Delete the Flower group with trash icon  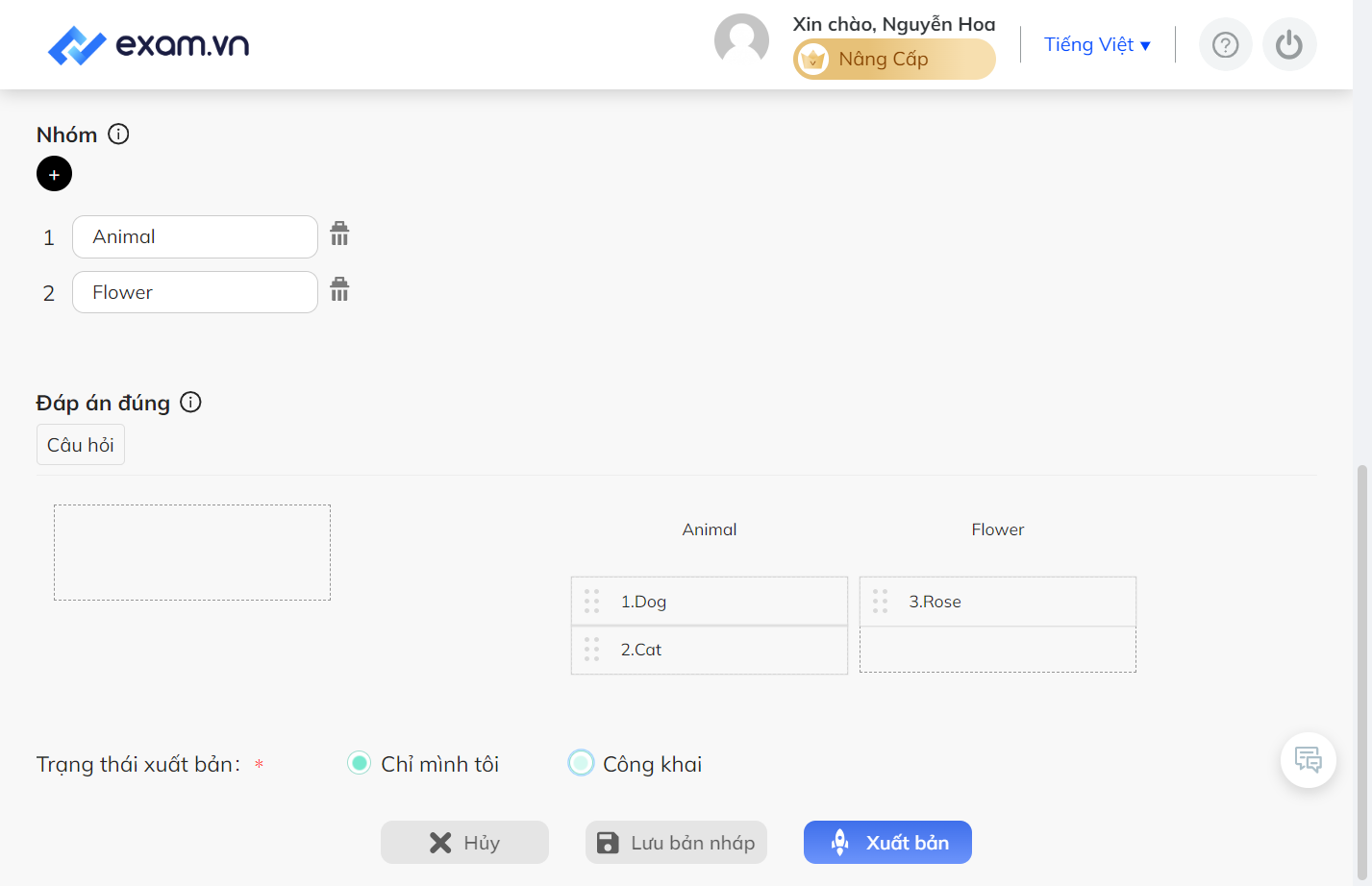[x=339, y=289]
